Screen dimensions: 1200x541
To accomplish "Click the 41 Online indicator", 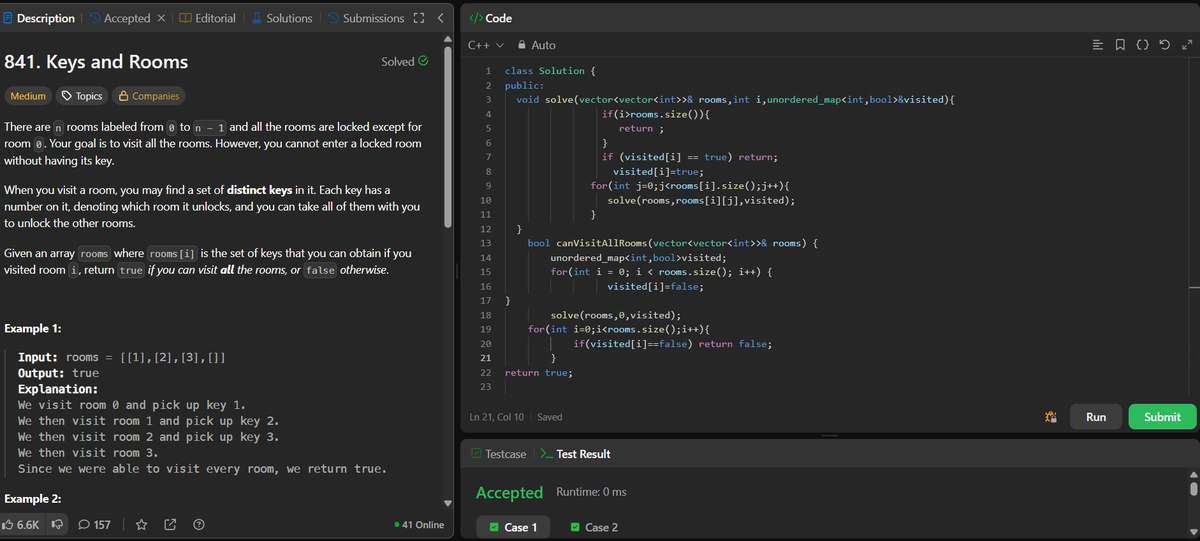I will (x=419, y=525).
